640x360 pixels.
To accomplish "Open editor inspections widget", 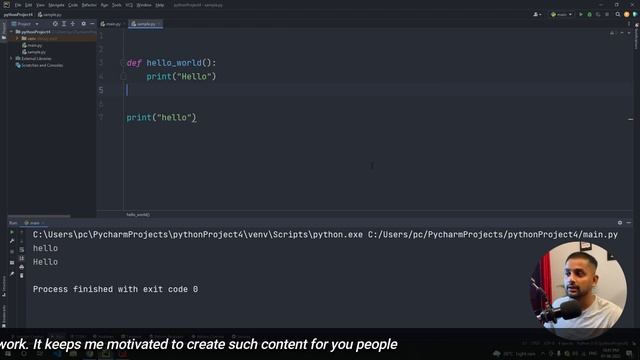I will (x=612, y=33).
